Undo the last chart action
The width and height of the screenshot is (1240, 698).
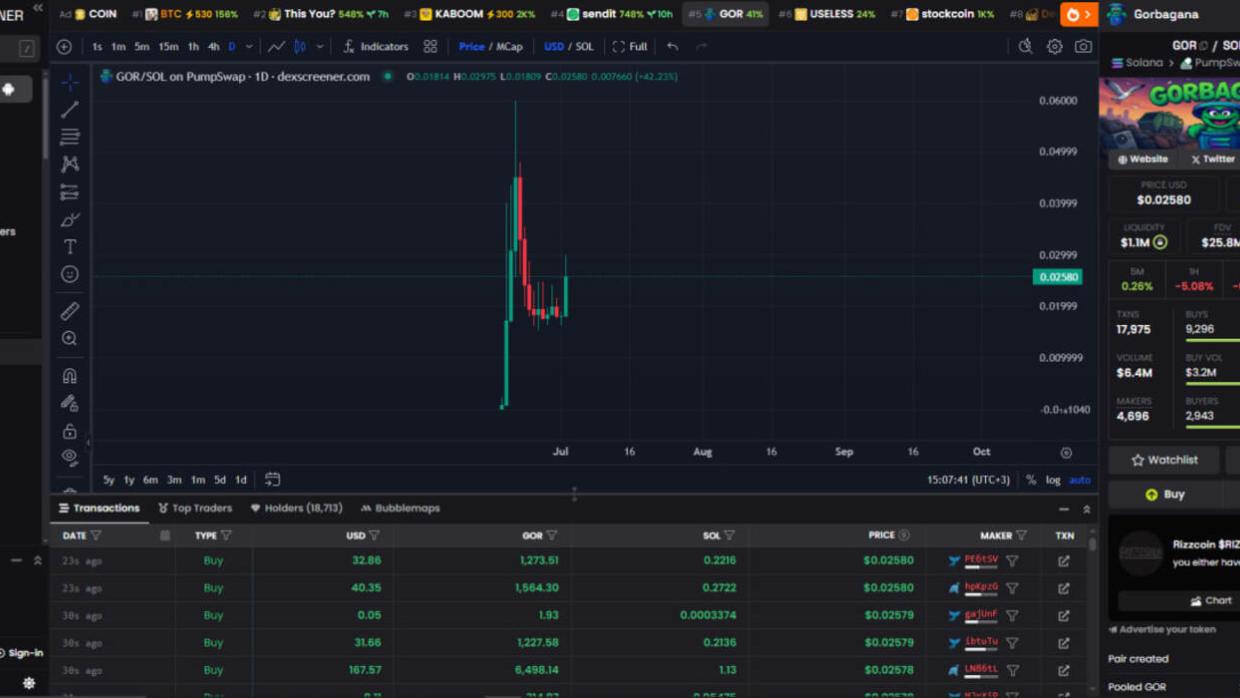672,46
